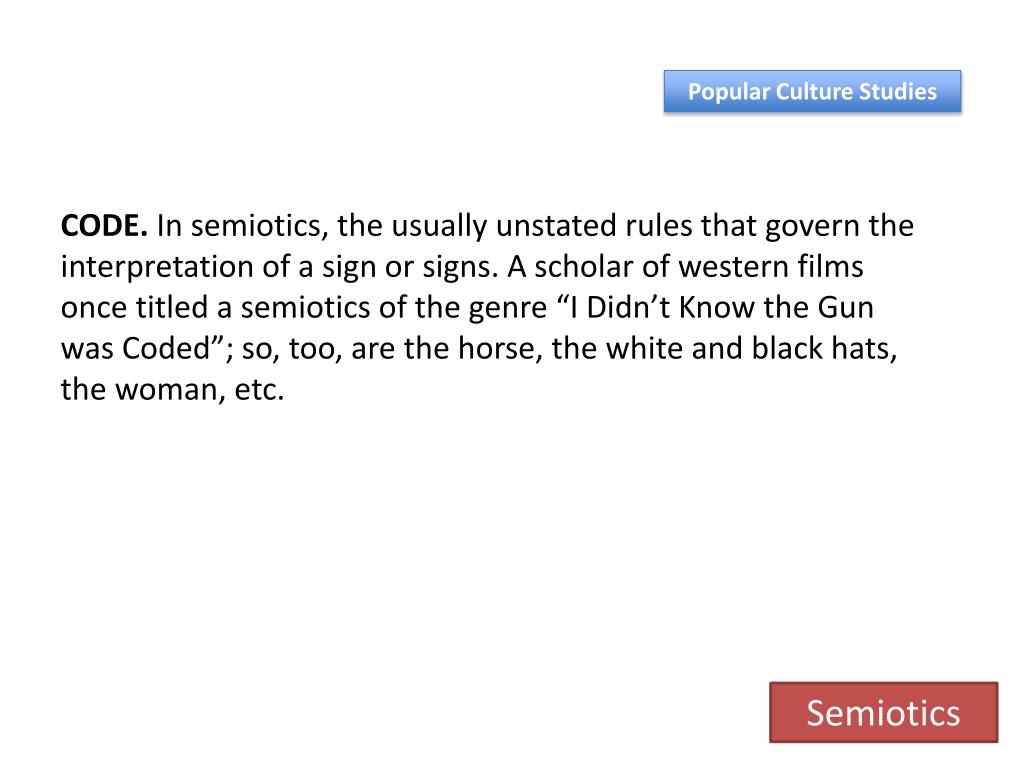Select the word scholar in the text
Viewport: 1024px width, 768px height.
click(x=584, y=267)
